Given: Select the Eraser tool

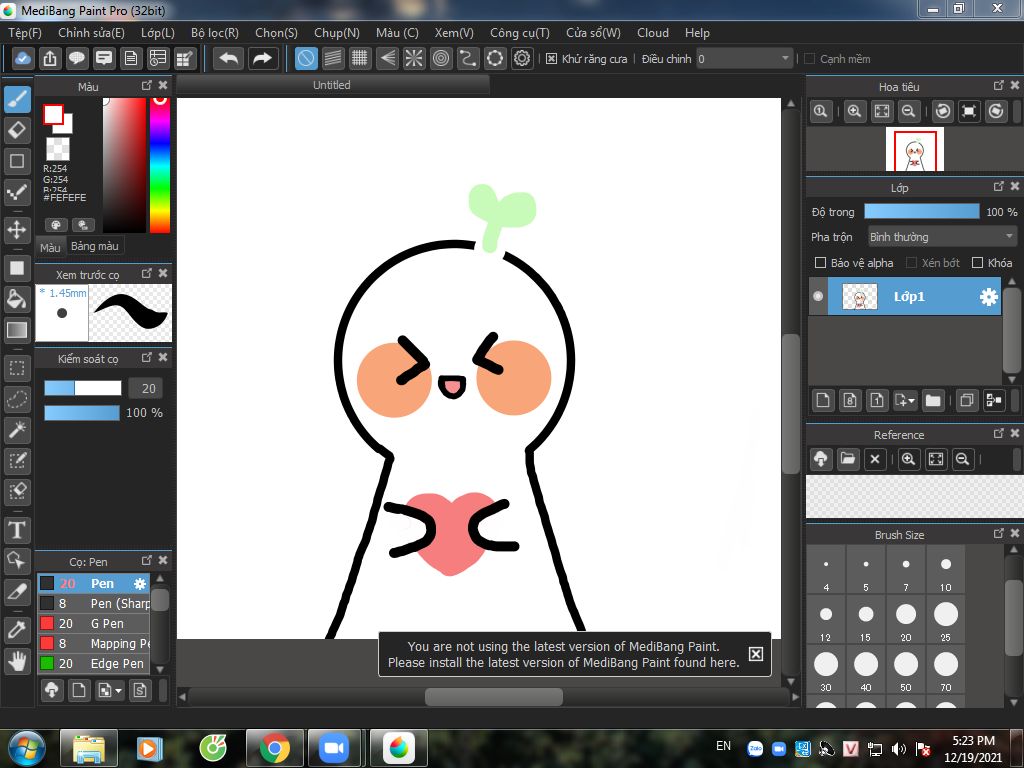Looking at the screenshot, I should tap(18, 131).
